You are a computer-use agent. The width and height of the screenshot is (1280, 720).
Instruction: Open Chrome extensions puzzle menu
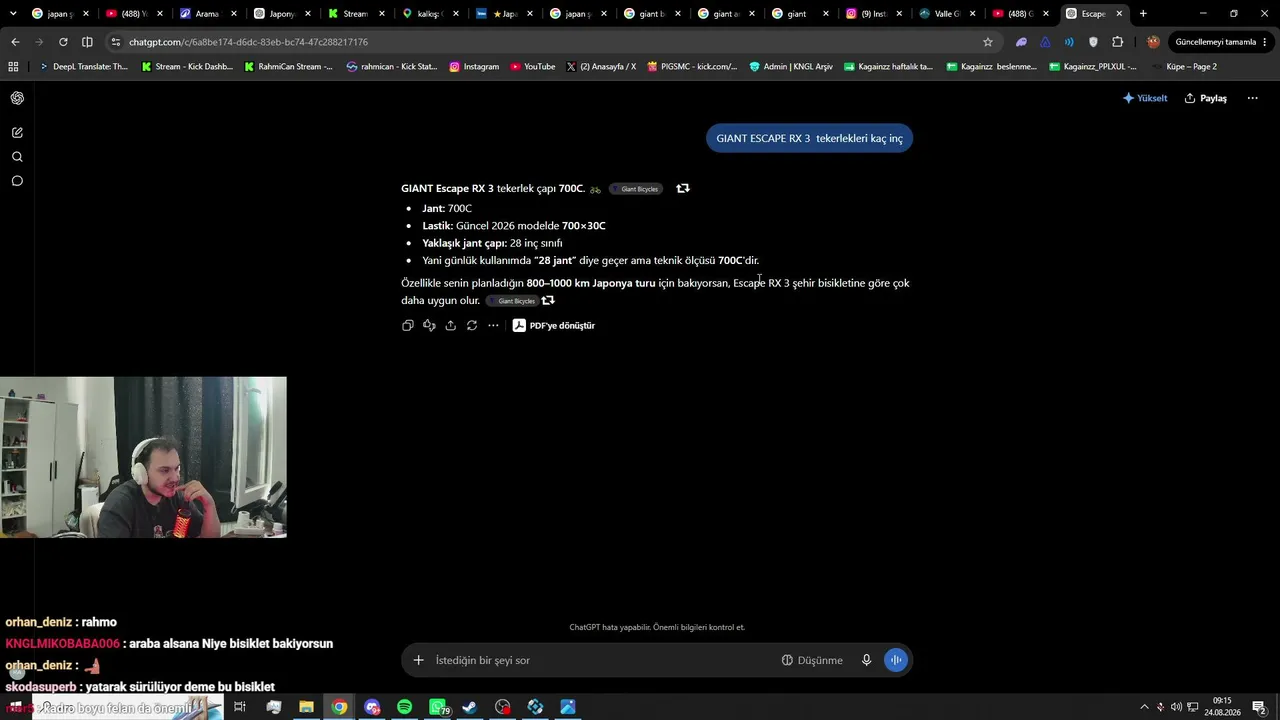tap(1118, 42)
